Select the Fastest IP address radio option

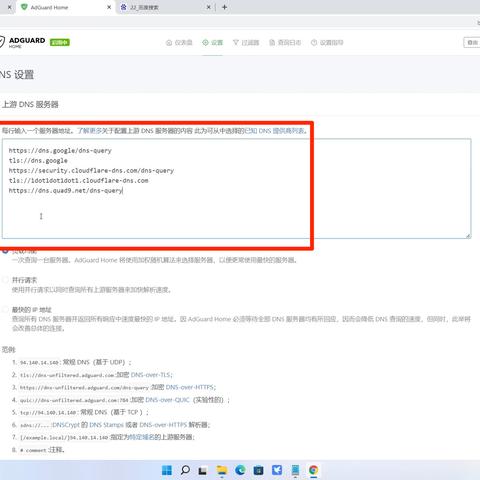click(5, 309)
